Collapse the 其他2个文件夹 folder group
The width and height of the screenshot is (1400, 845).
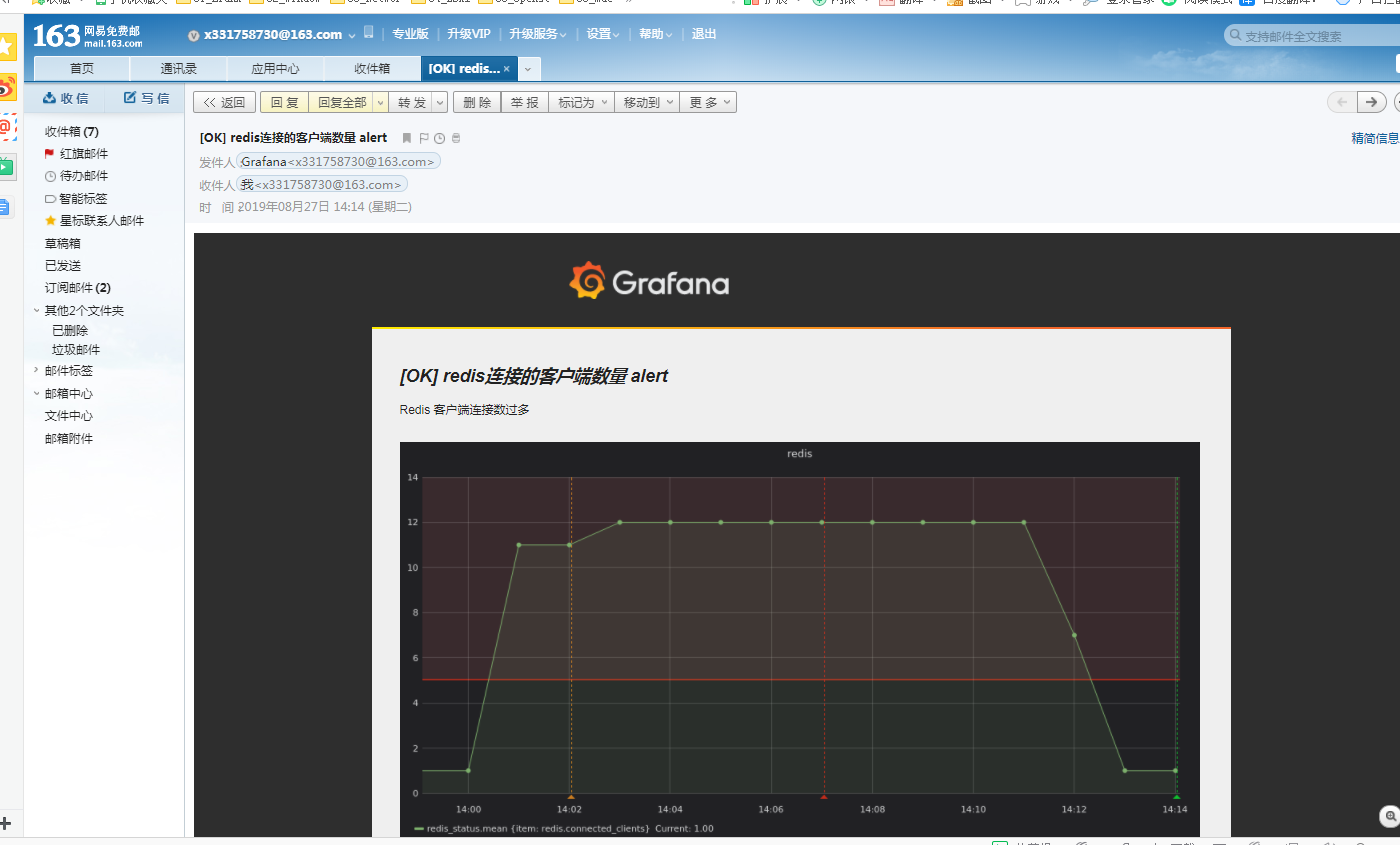coord(37,310)
